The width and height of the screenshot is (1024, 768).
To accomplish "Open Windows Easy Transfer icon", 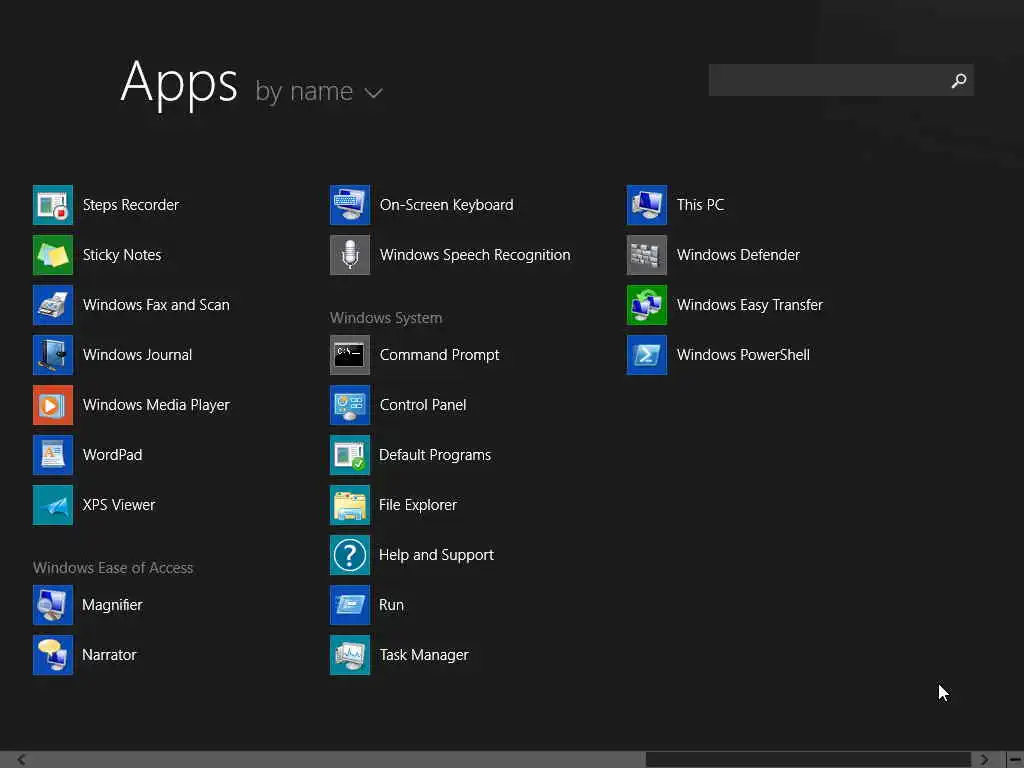I will click(x=647, y=305).
